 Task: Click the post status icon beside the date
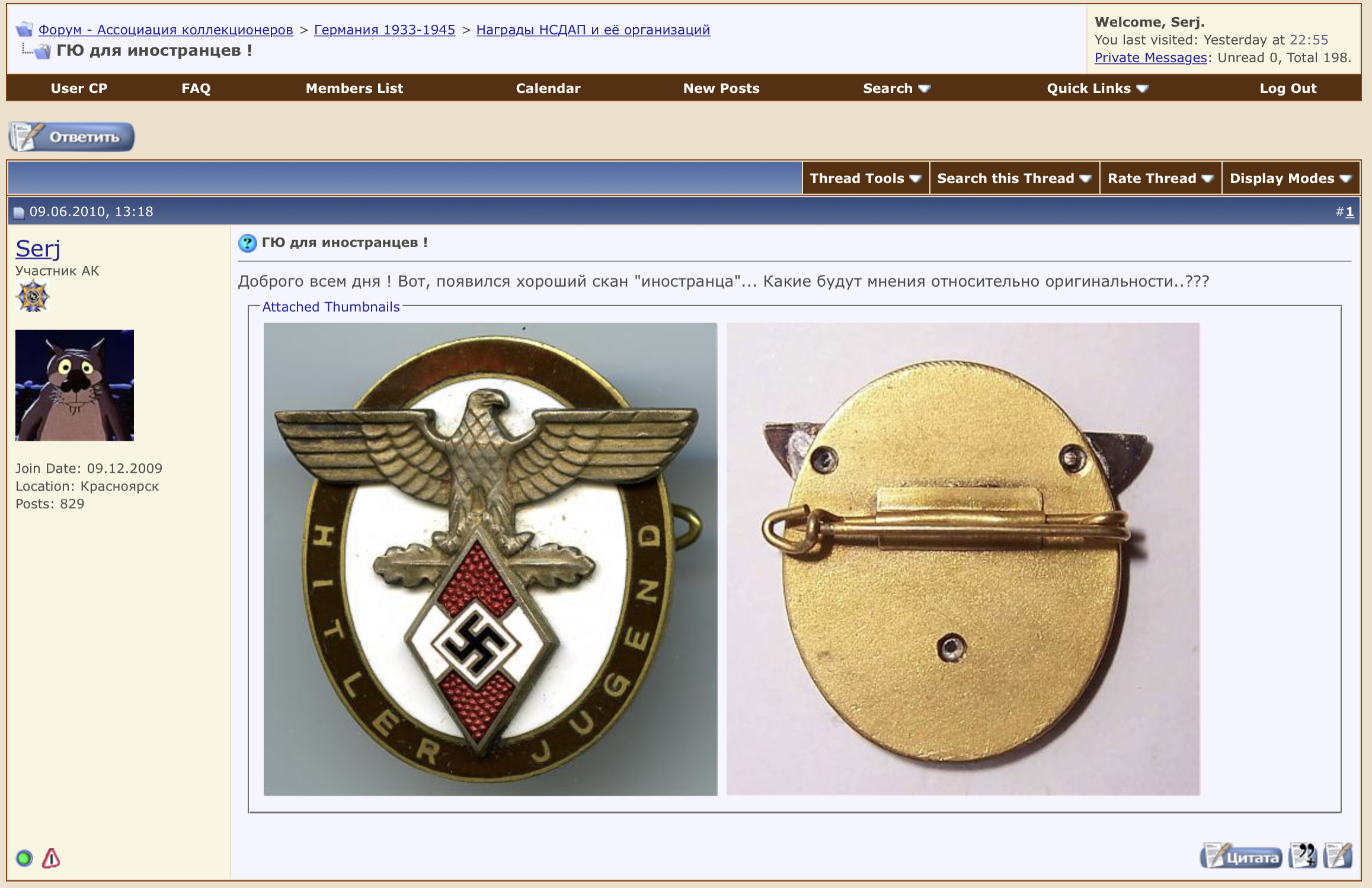pyautogui.click(x=18, y=212)
